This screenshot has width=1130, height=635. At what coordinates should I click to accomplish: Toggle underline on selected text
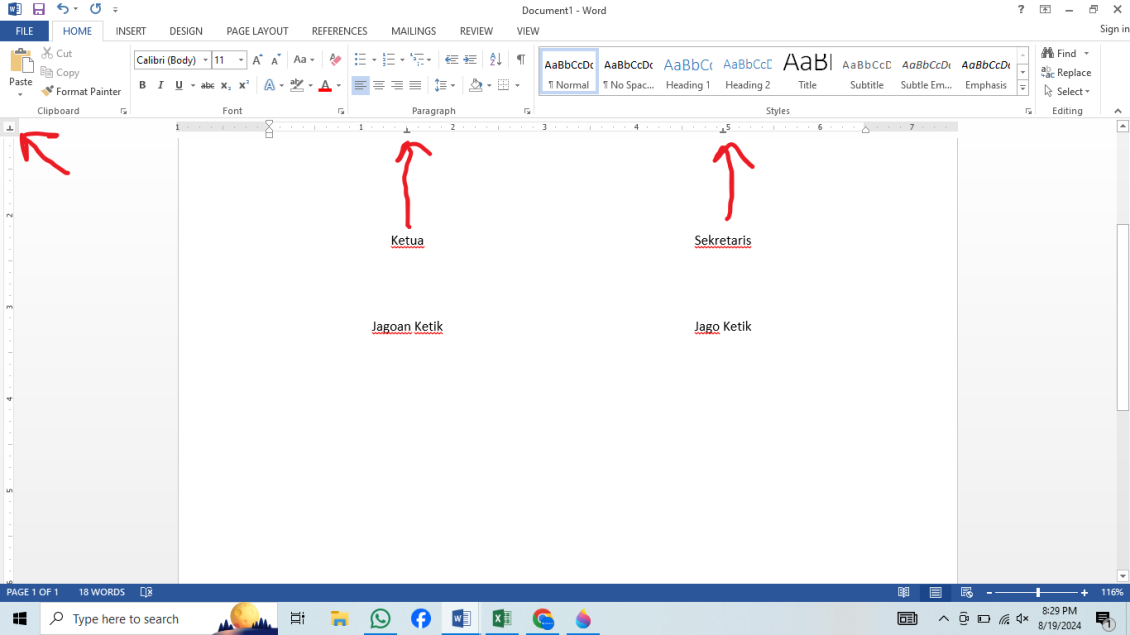pos(177,85)
